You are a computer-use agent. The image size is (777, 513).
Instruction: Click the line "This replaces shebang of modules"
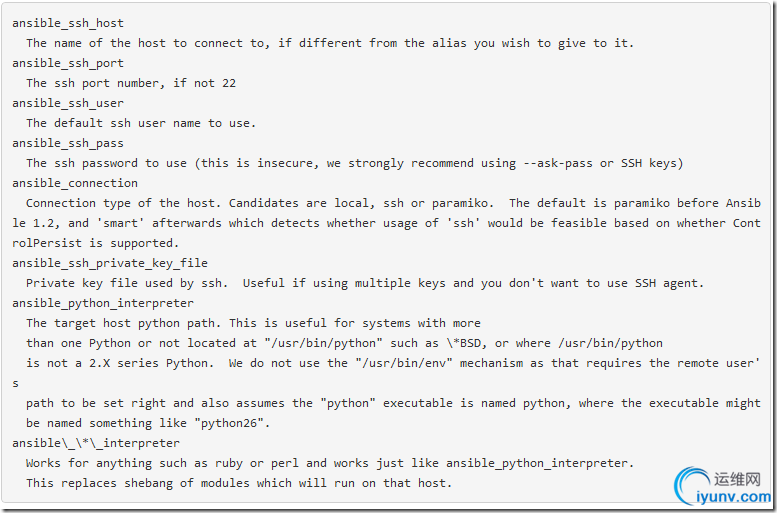(x=239, y=483)
